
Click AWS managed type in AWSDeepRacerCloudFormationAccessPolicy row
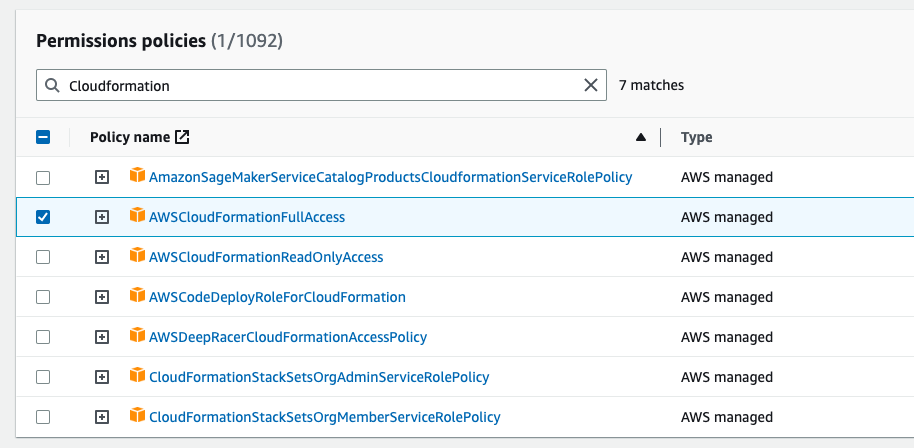[x=727, y=337]
